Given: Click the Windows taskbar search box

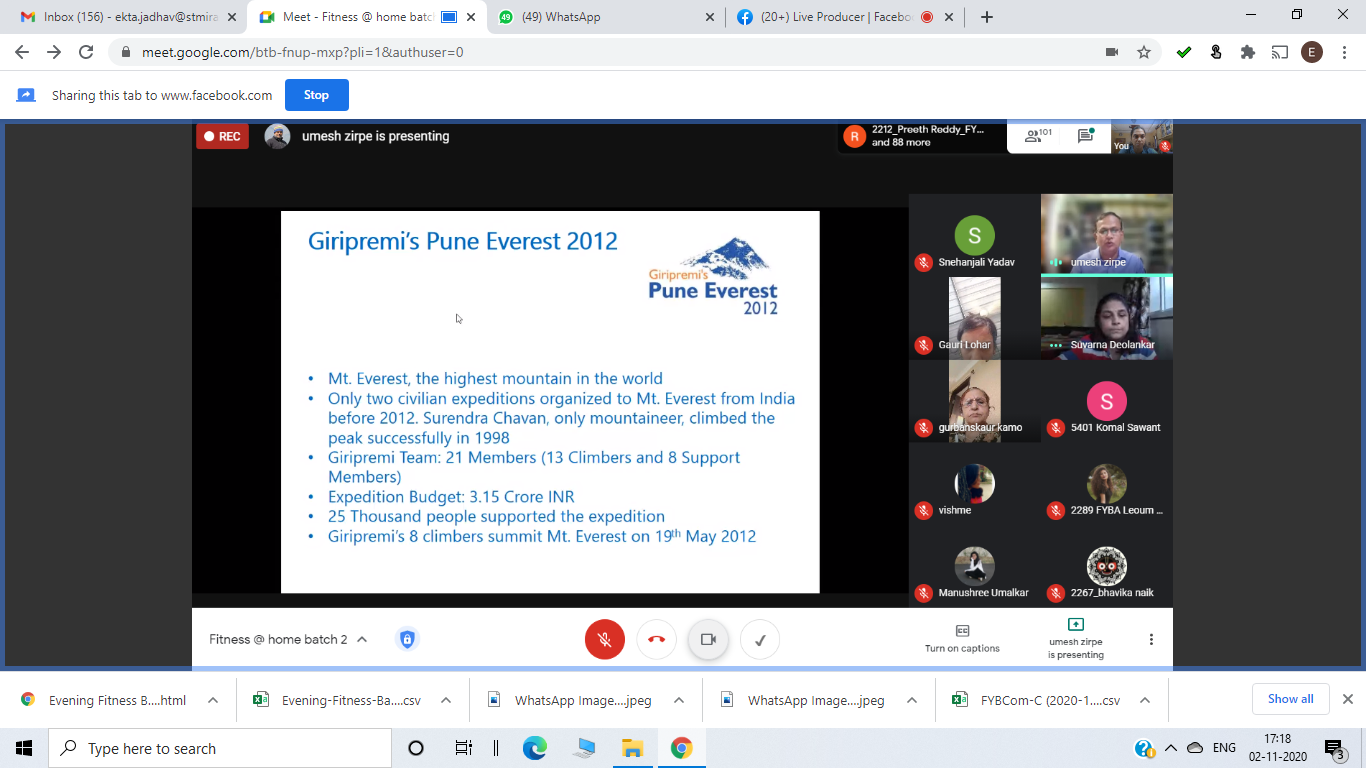Looking at the screenshot, I should [x=220, y=748].
